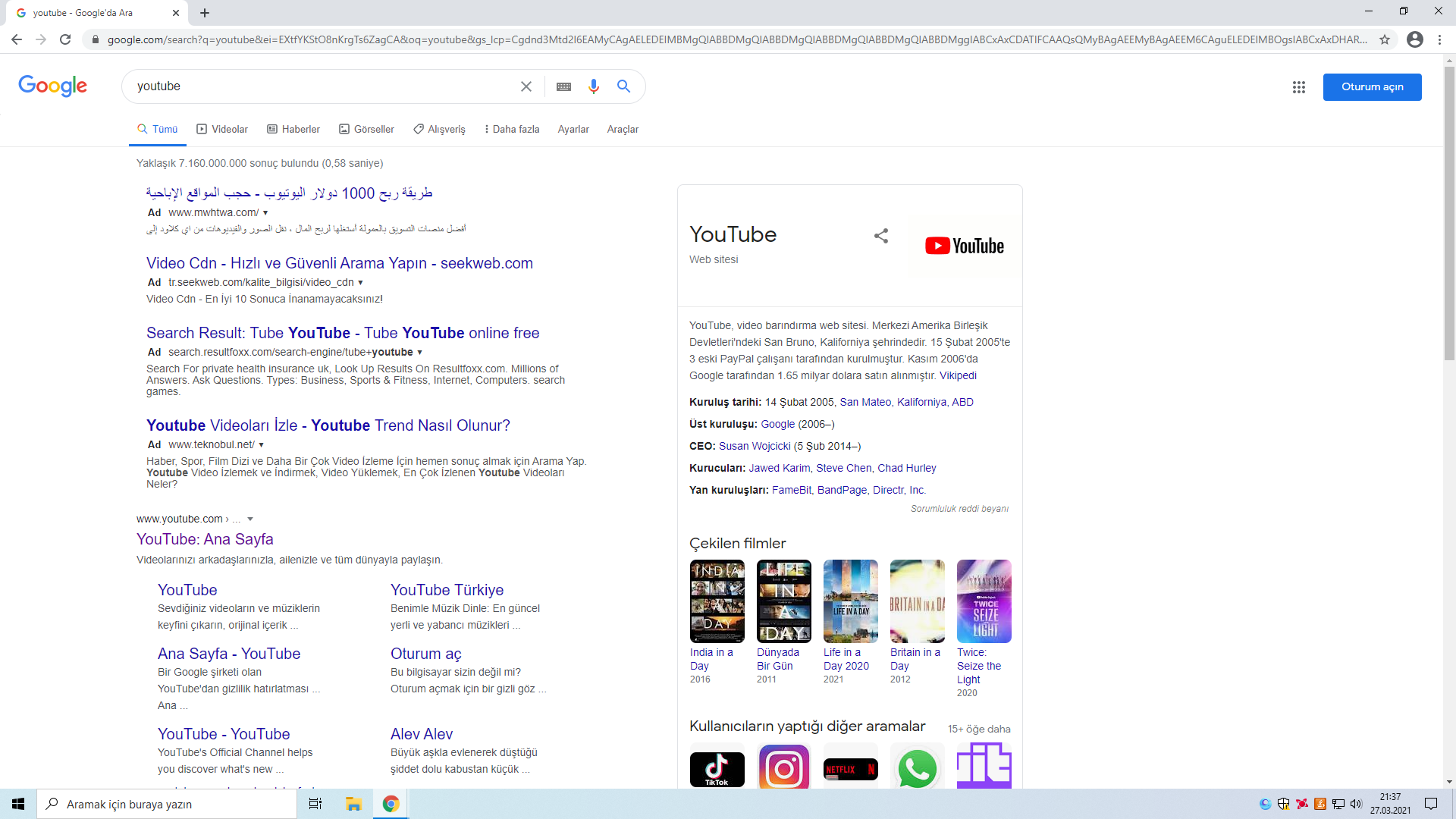Clear the search box with X icon

point(526,86)
